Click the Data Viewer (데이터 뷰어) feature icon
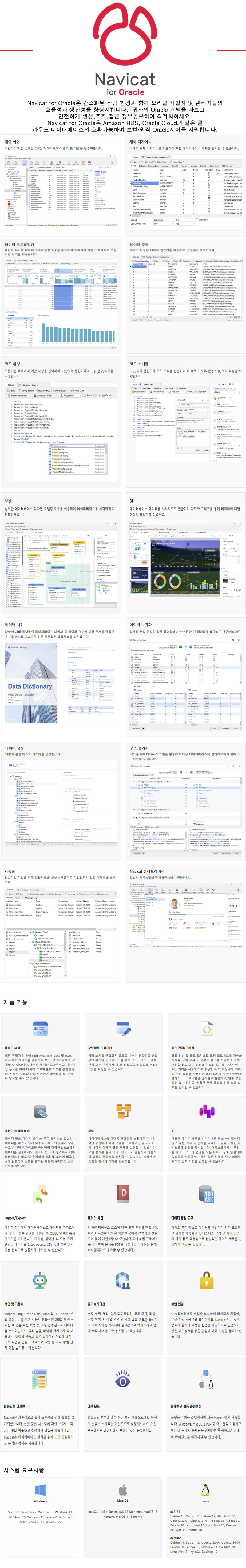Viewport: 246px width, 1568px height. (x=40, y=1029)
